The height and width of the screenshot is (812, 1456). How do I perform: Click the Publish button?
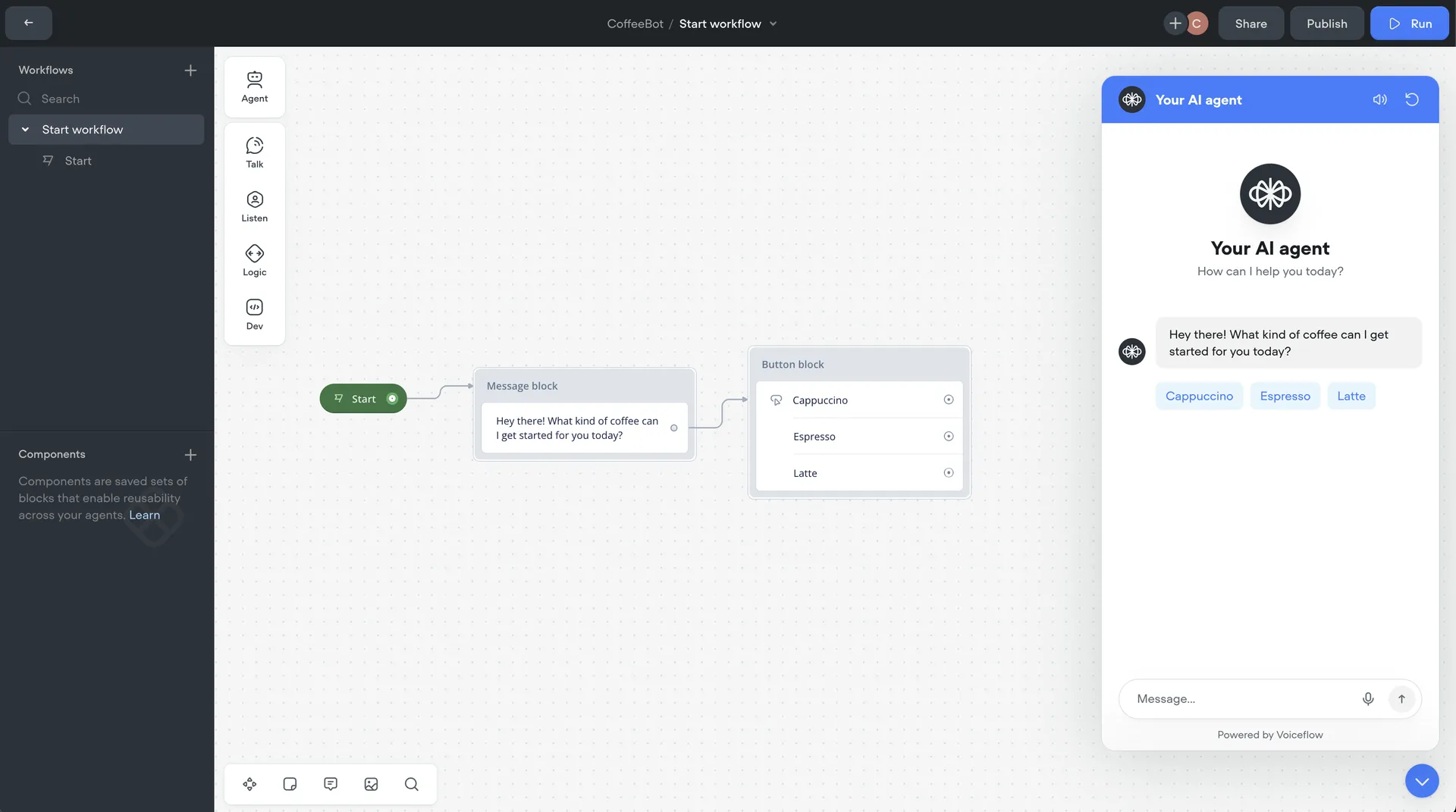coord(1326,24)
